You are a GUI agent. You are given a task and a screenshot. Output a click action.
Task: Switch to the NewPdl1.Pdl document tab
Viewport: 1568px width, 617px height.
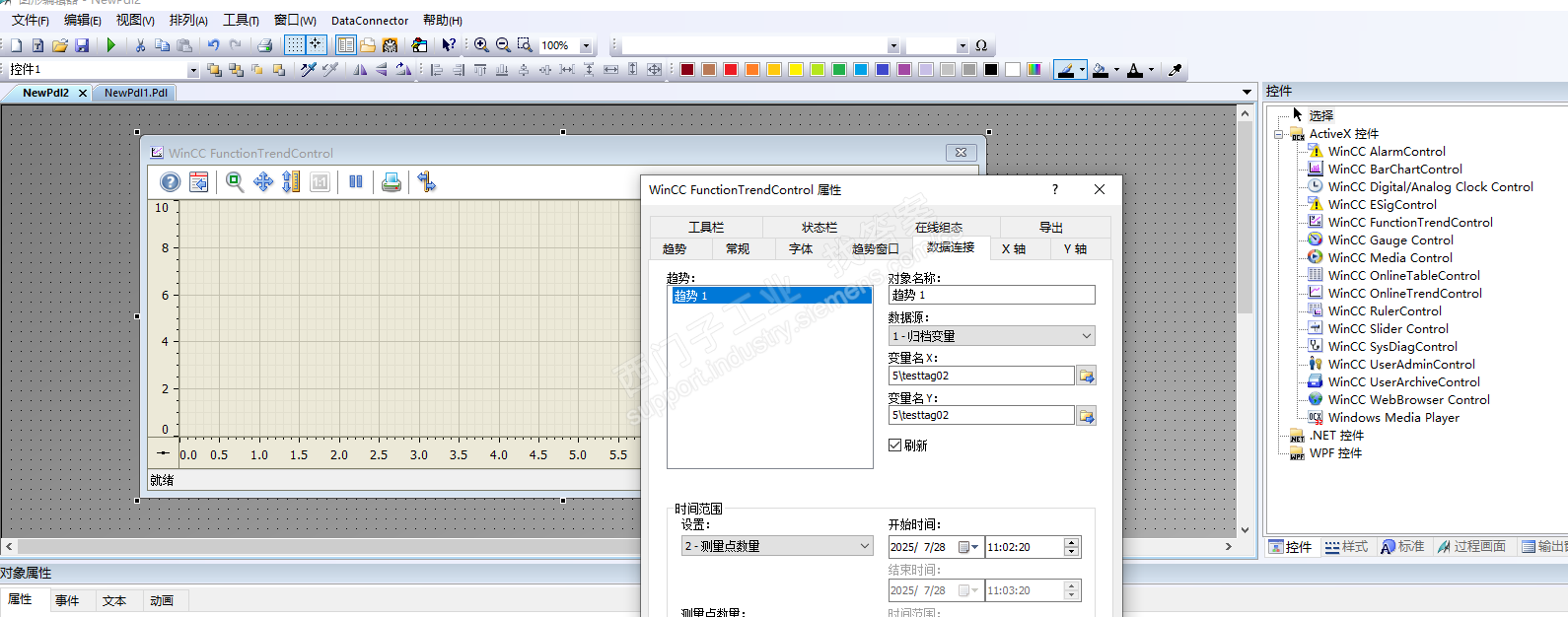point(136,93)
